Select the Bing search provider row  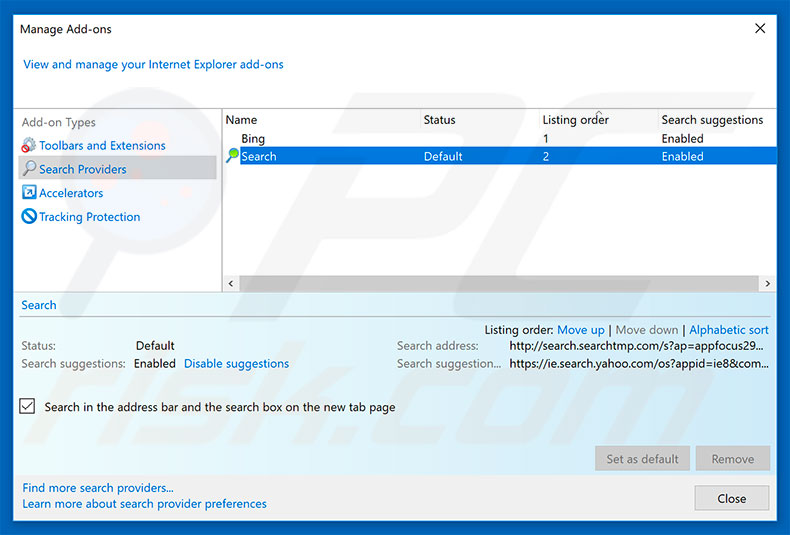pyautogui.click(x=253, y=139)
